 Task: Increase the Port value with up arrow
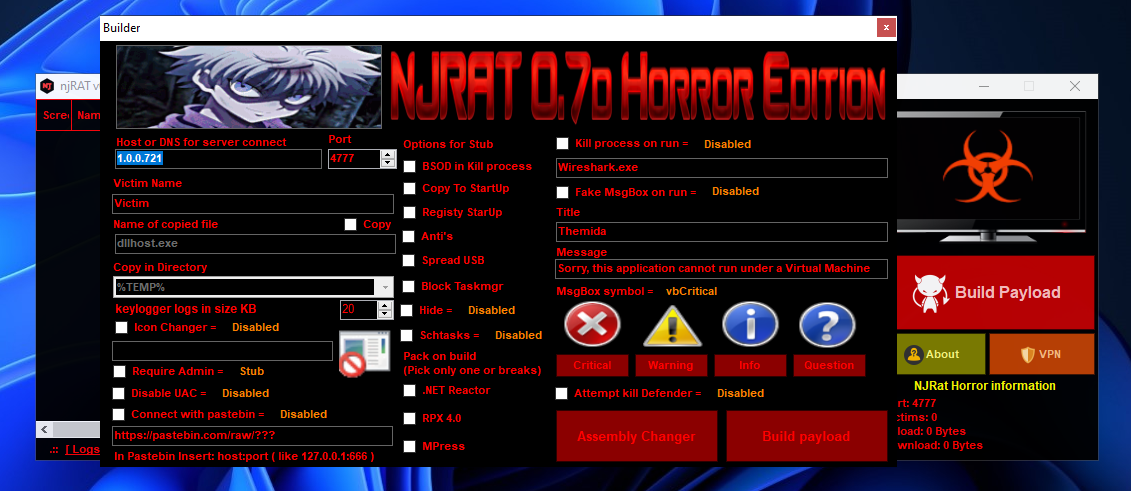[x=388, y=154]
